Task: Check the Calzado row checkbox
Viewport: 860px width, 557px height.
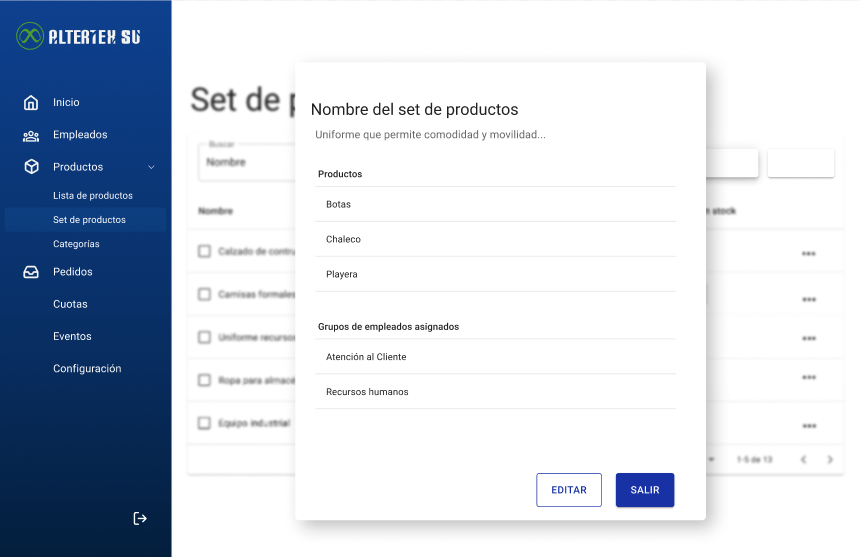Action: pos(204,251)
